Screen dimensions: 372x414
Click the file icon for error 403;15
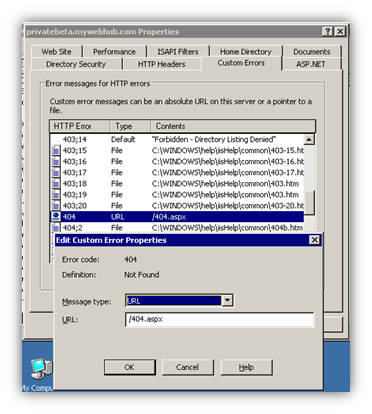[x=56, y=150]
